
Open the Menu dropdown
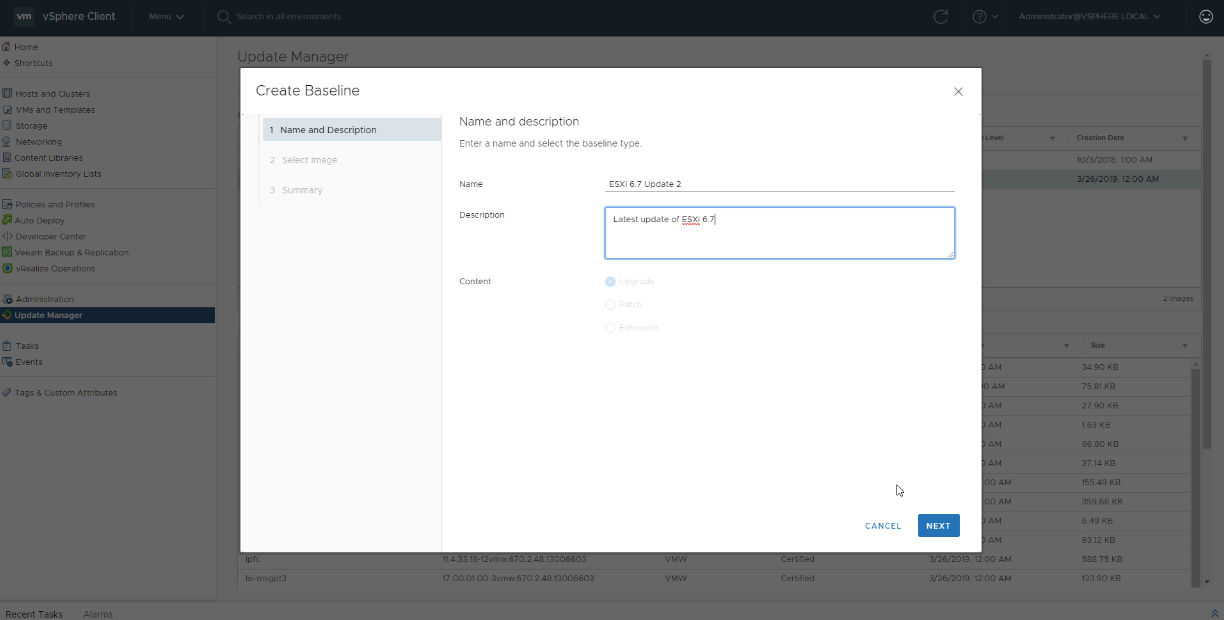pyautogui.click(x=166, y=16)
